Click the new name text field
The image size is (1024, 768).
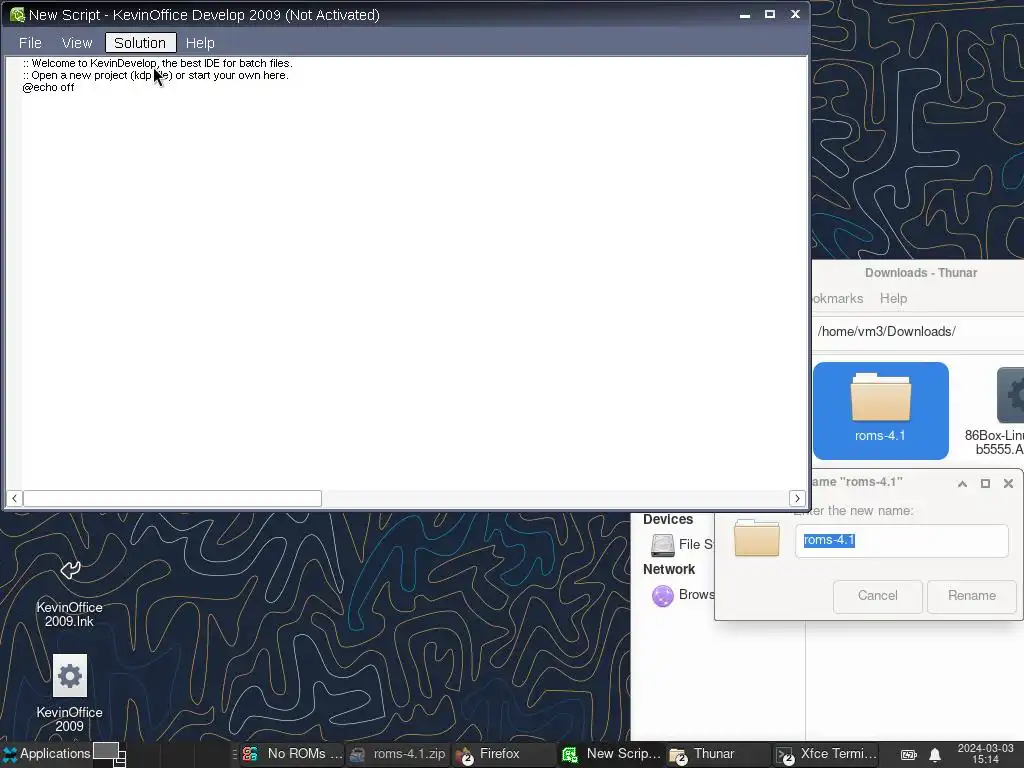click(901, 540)
